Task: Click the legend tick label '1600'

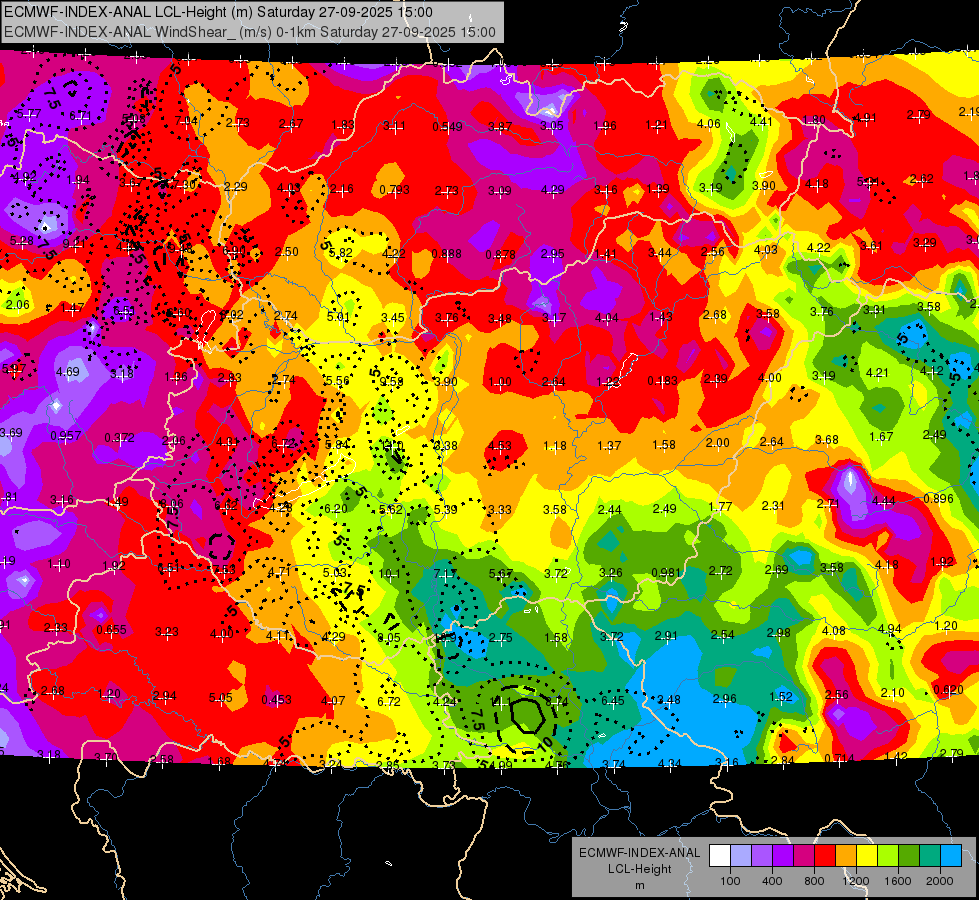Action: coord(897,881)
